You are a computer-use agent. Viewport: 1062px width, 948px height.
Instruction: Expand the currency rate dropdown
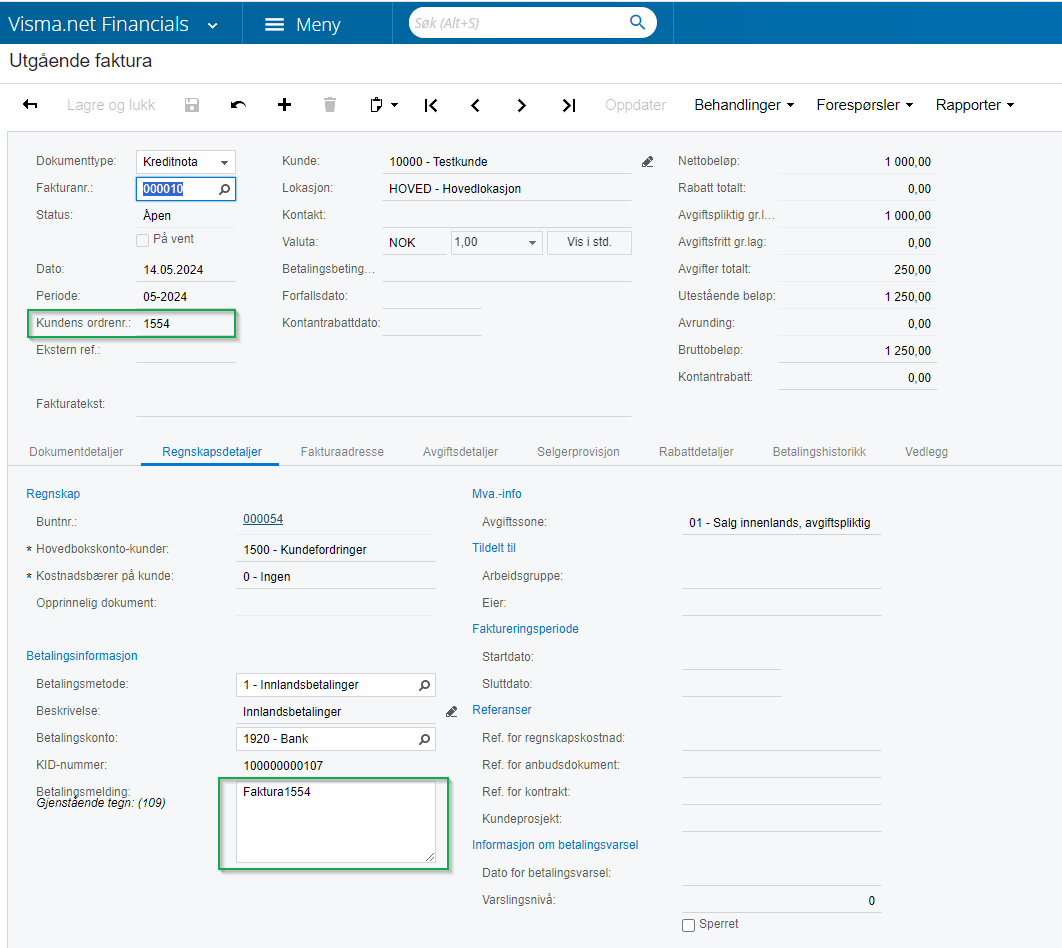532,243
